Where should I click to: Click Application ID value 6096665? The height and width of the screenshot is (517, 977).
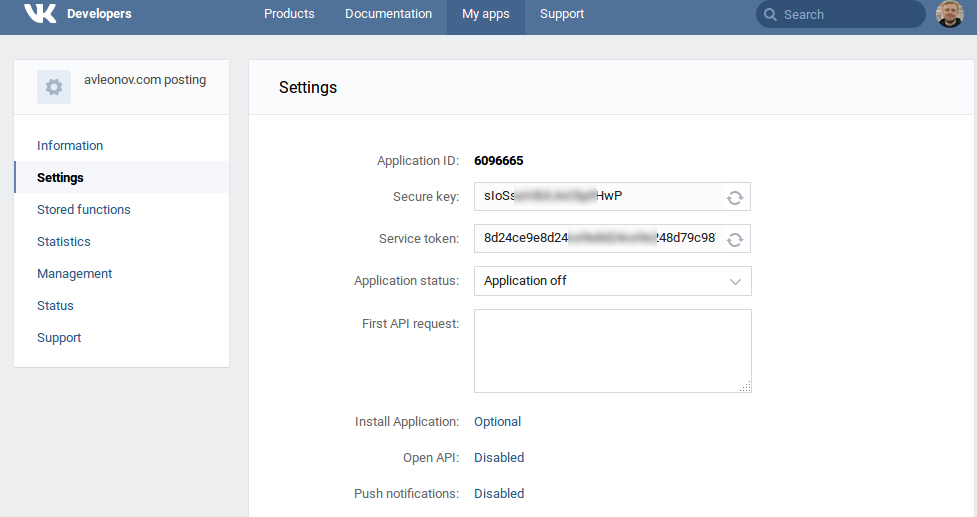(498, 161)
